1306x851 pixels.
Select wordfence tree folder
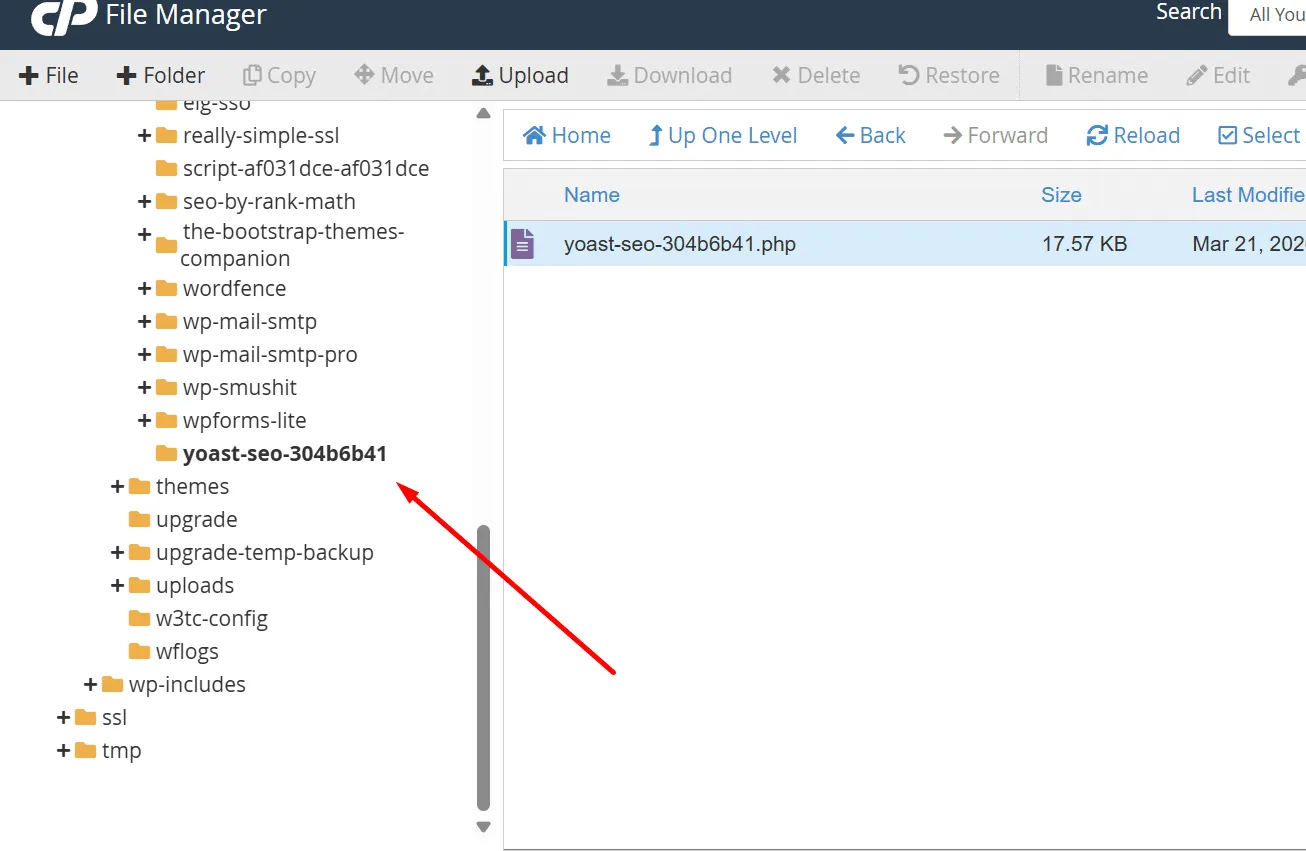(234, 288)
